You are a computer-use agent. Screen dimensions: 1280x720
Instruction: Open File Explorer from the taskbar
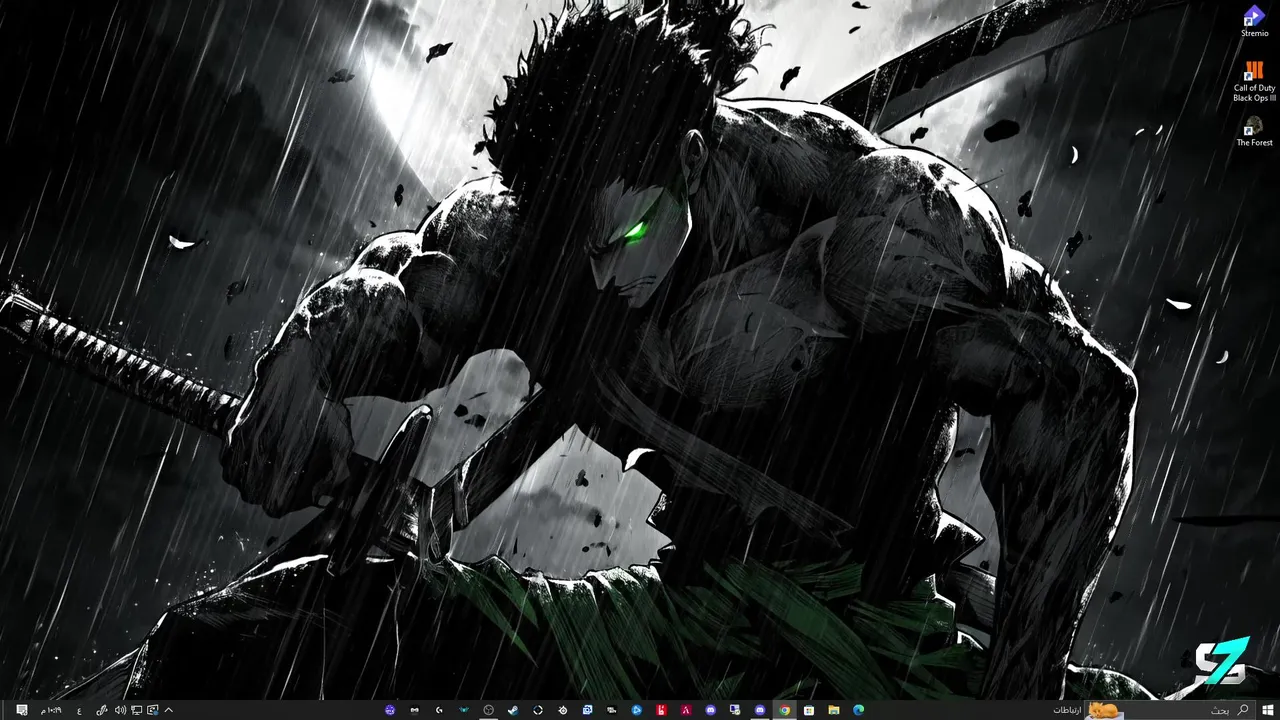click(833, 710)
